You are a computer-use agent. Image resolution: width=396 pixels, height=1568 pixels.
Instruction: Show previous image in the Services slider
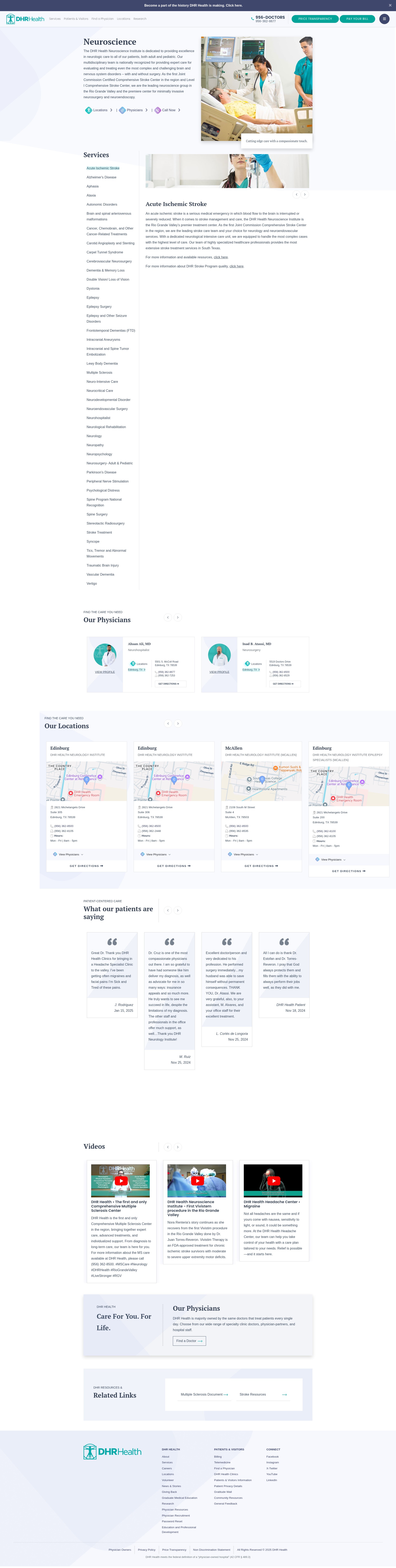click(297, 195)
